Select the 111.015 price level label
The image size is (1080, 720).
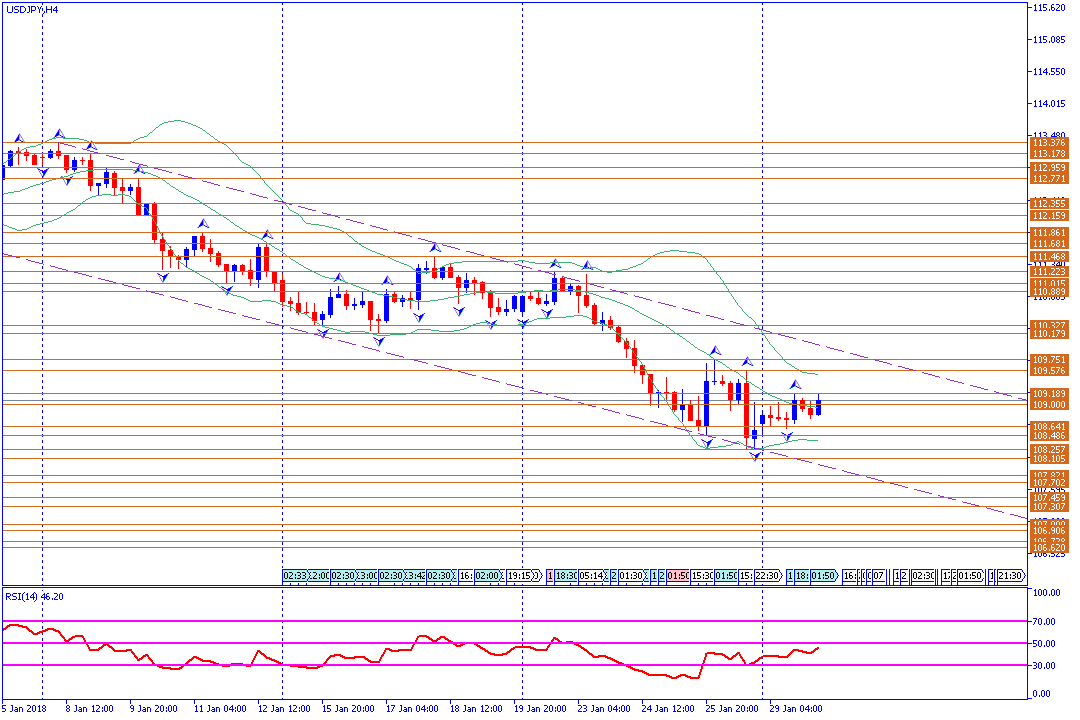point(1049,284)
